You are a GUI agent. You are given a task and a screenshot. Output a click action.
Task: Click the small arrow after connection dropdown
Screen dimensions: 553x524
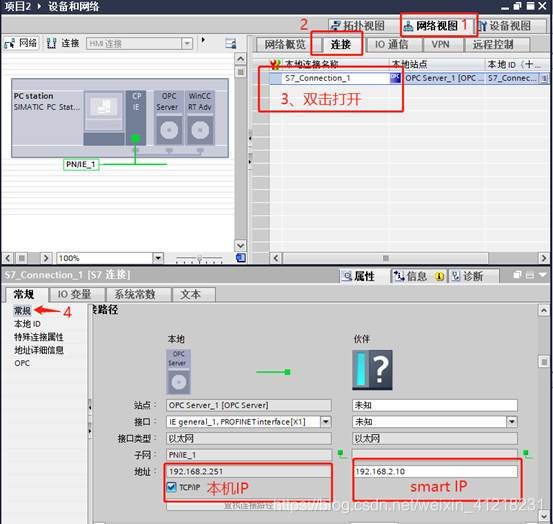click(203, 40)
